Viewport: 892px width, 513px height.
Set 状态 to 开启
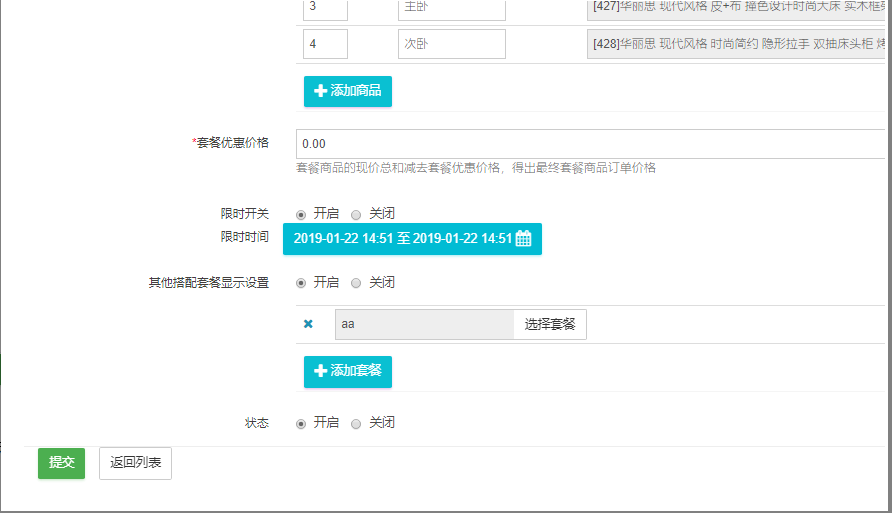point(301,423)
